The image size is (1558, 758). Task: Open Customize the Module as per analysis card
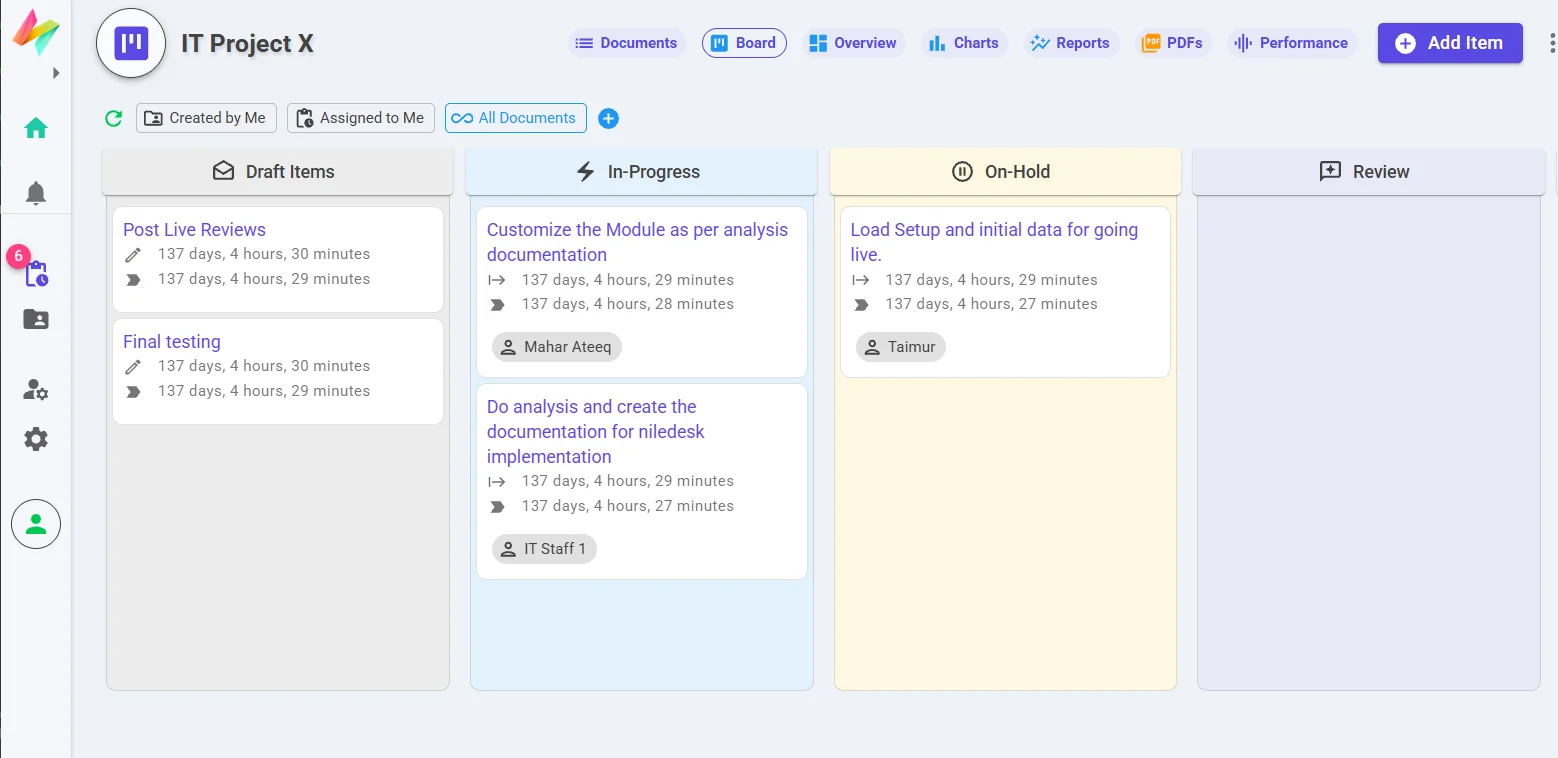click(x=642, y=292)
